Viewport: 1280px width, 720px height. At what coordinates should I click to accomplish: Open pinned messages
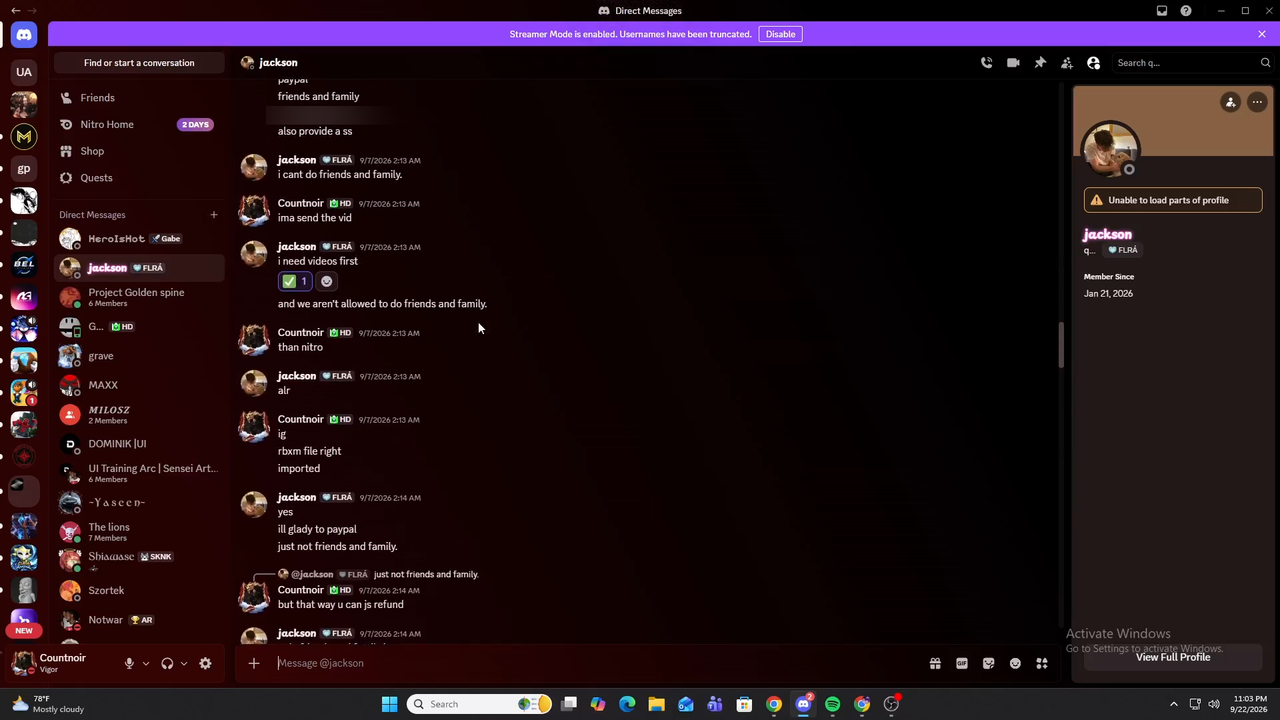pos(1040,63)
